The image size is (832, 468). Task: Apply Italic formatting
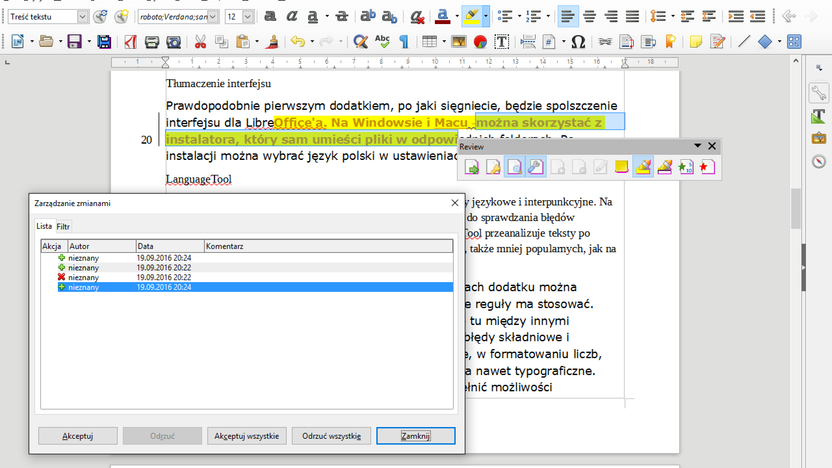click(x=292, y=16)
